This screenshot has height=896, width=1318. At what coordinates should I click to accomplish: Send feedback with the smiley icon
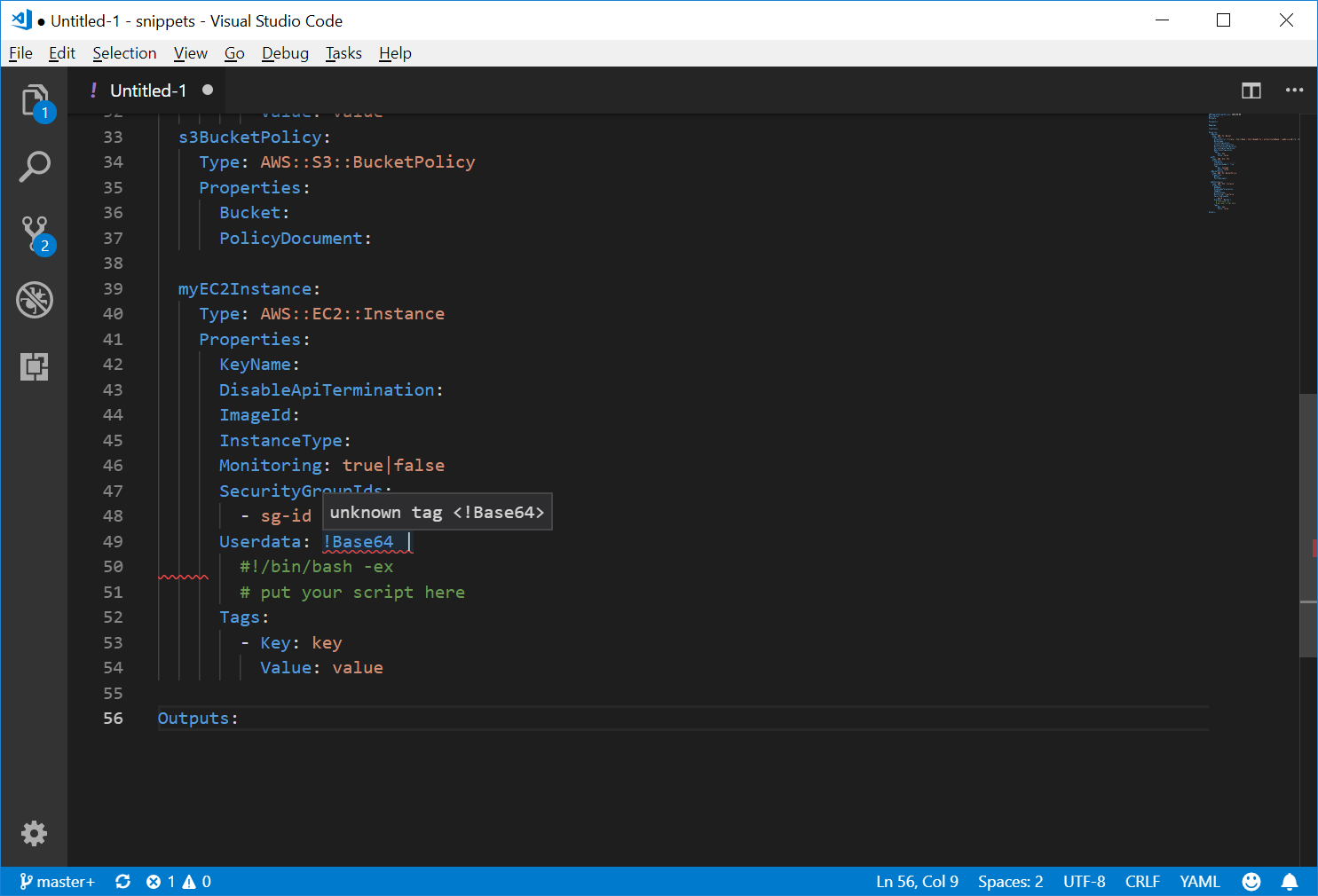pos(1251,881)
